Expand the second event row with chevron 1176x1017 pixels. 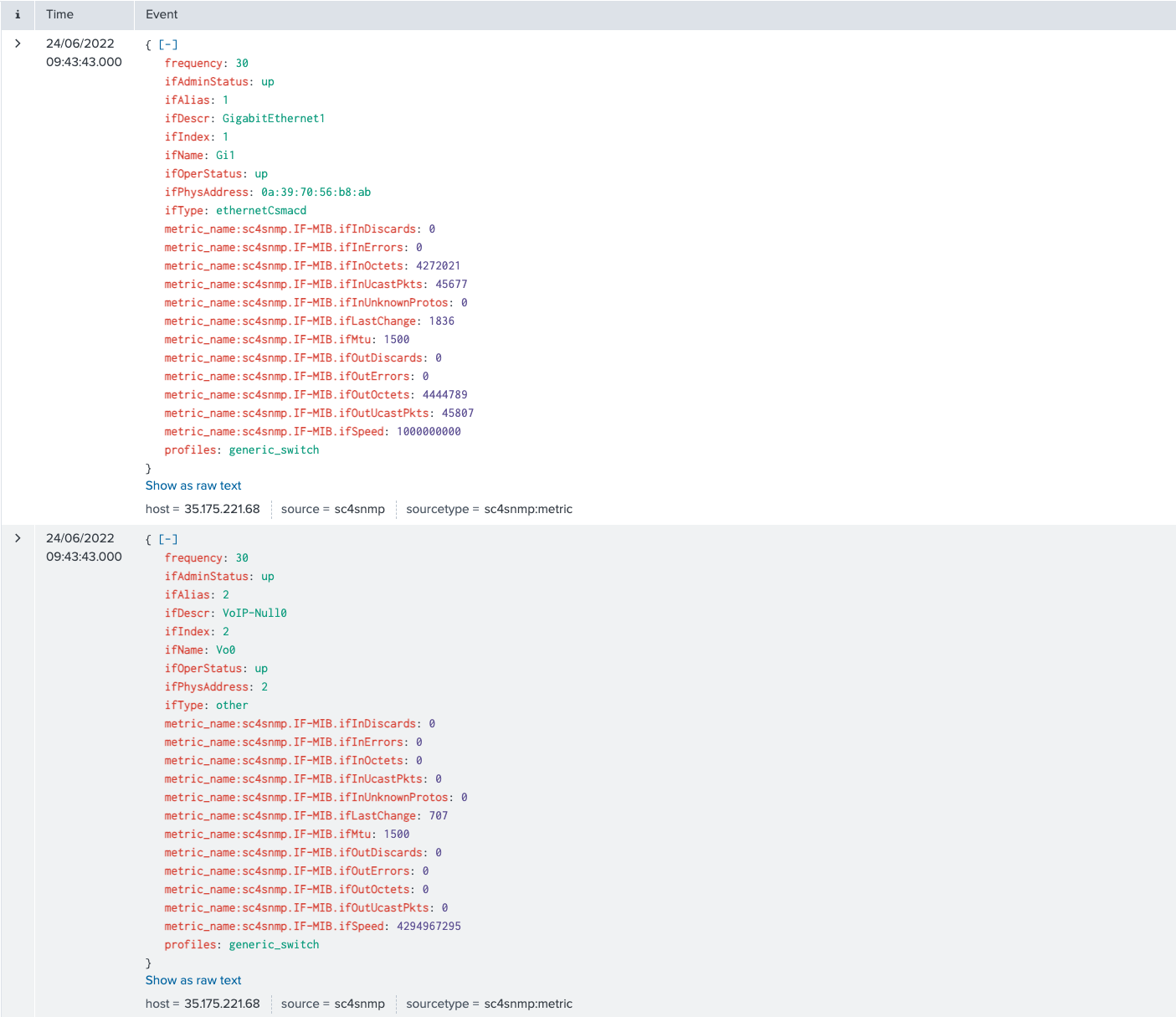coord(18,538)
